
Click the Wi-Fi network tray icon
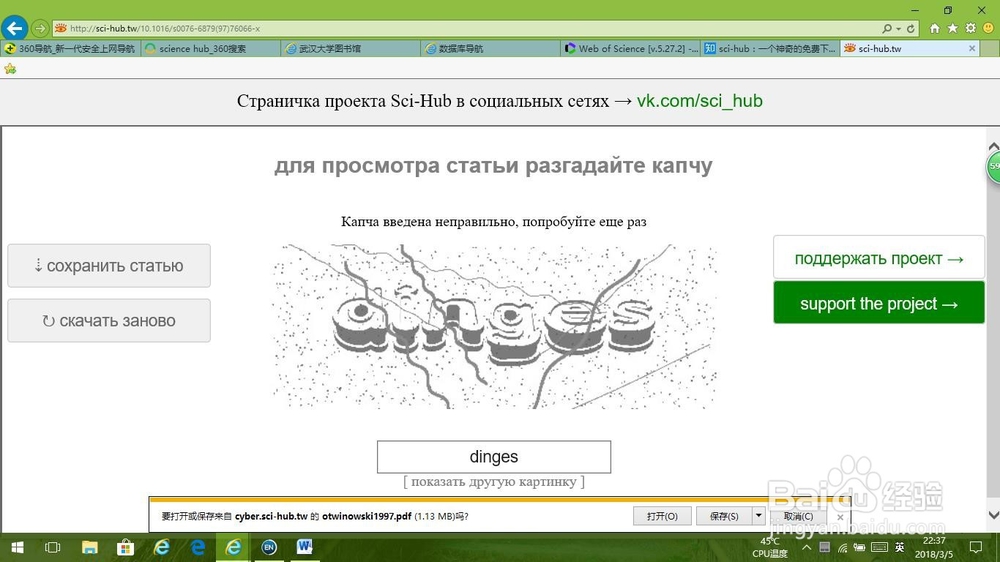pos(842,547)
